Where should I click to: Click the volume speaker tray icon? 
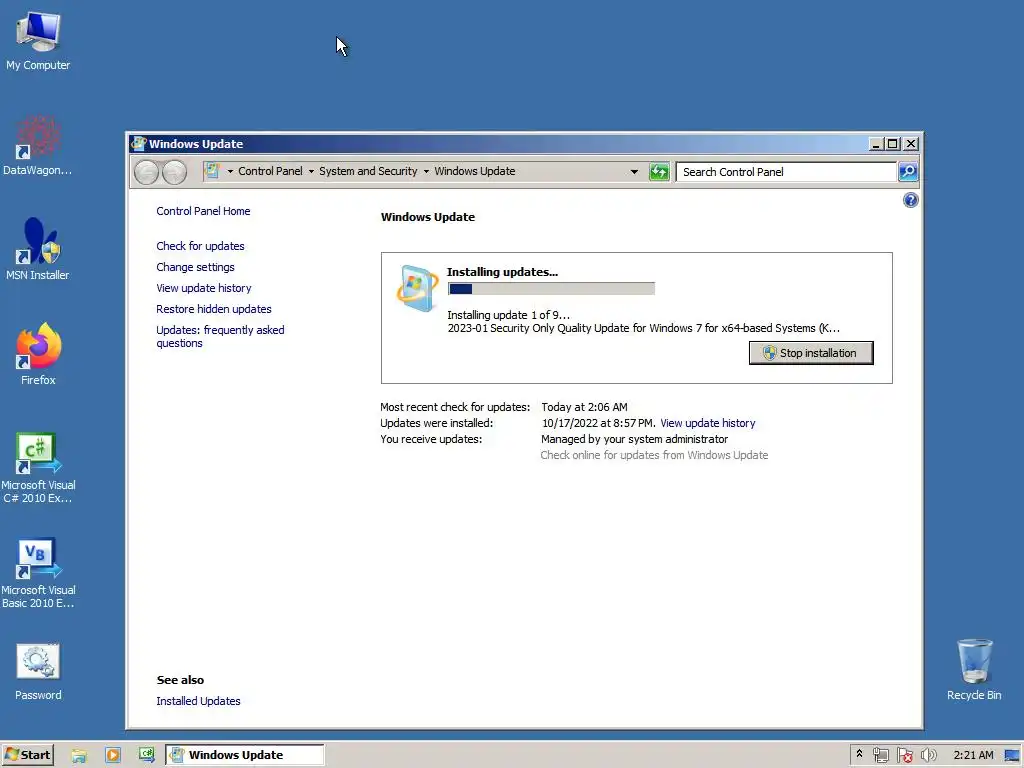(x=928, y=755)
